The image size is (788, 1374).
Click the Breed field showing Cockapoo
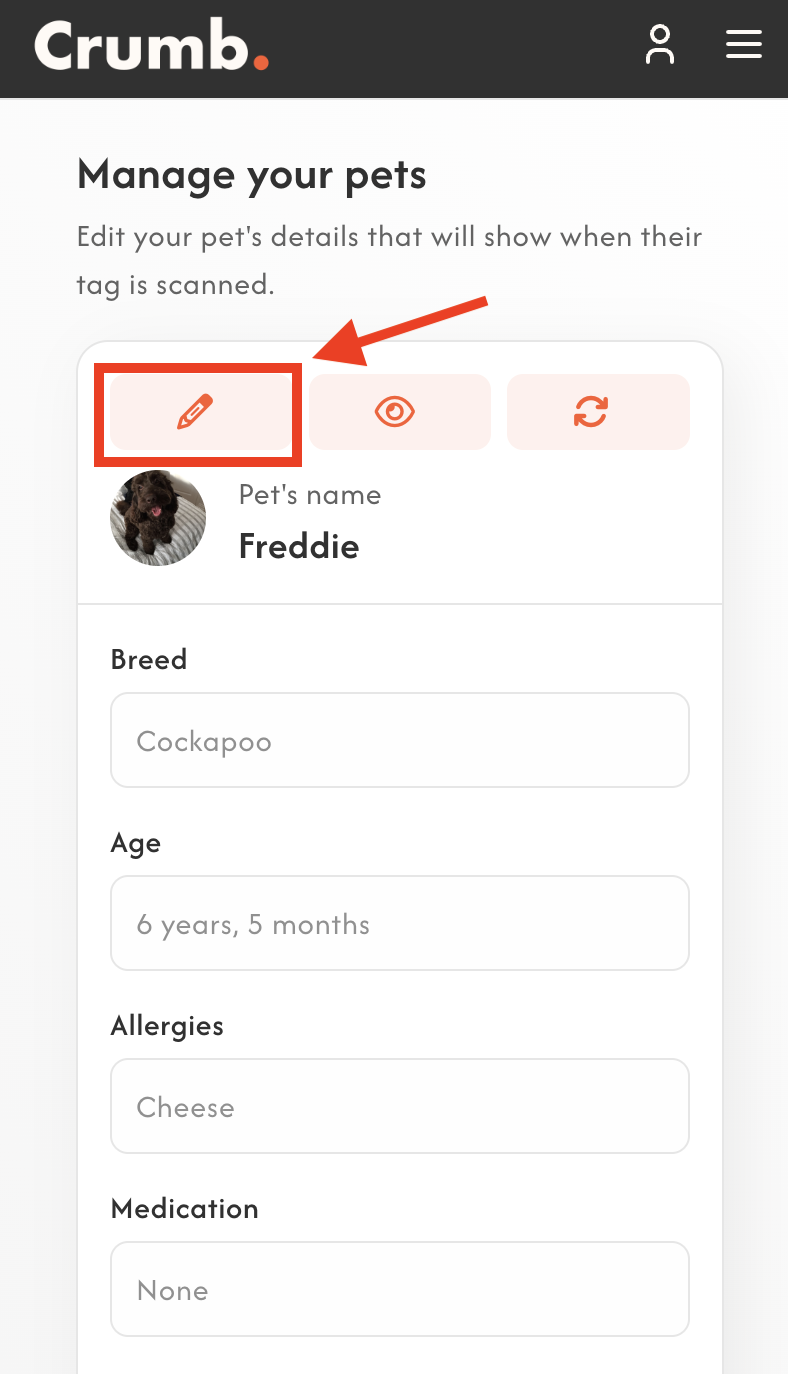pos(399,741)
